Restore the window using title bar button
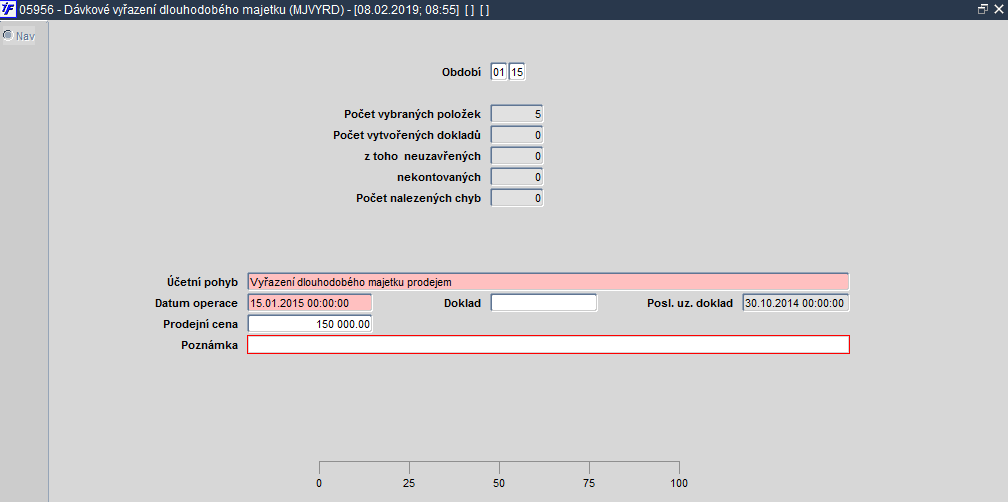Screen dimensions: 1008x502 [982, 9]
